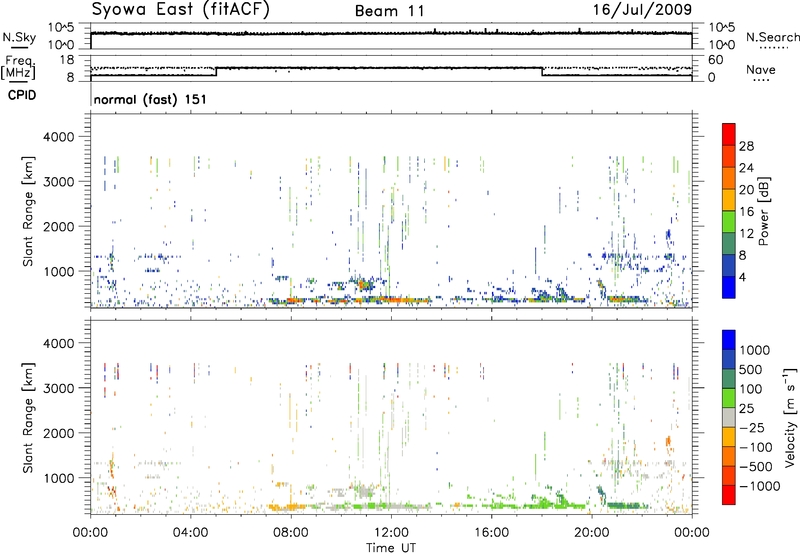
Task: Click the '1000' label on the velocity colorbar
Action: [x=755, y=350]
